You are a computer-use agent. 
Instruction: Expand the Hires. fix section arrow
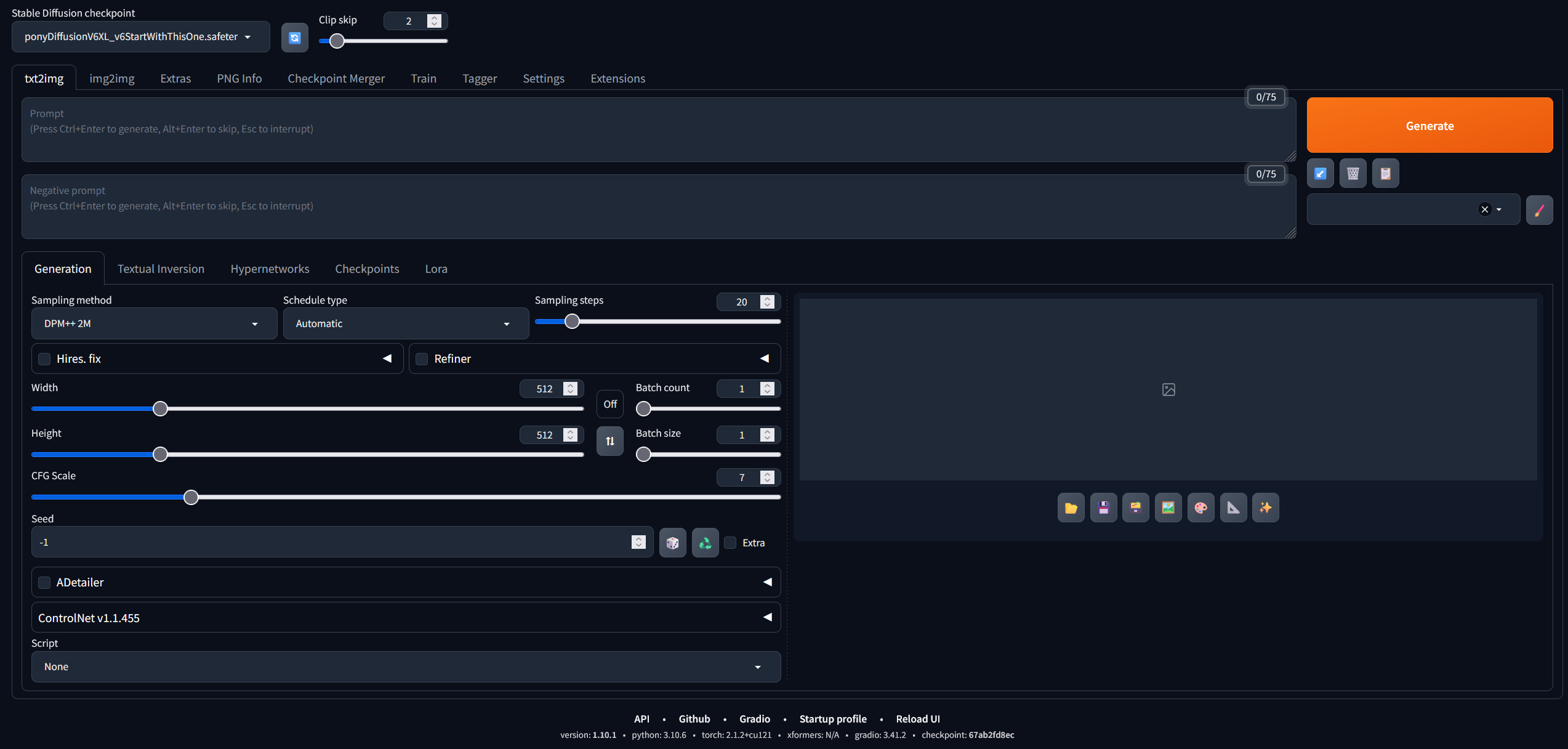click(387, 358)
